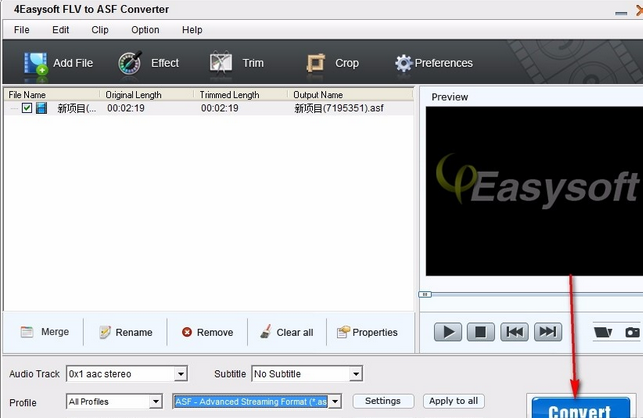Screen dimensions: 643x418
Task: Click original length value 00:02:19
Action: click(126, 108)
